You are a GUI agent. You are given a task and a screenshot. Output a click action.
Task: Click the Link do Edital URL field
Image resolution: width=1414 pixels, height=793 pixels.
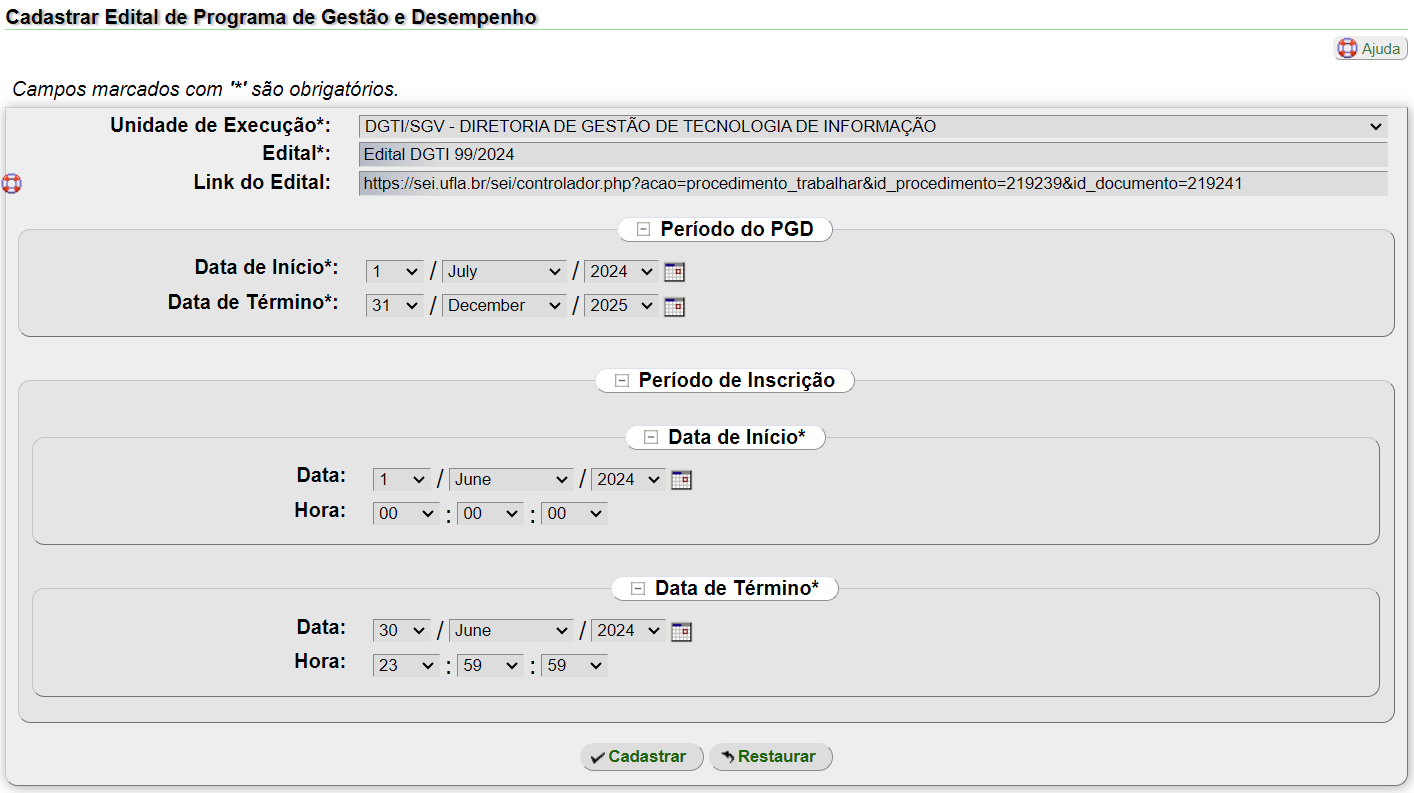click(873, 184)
